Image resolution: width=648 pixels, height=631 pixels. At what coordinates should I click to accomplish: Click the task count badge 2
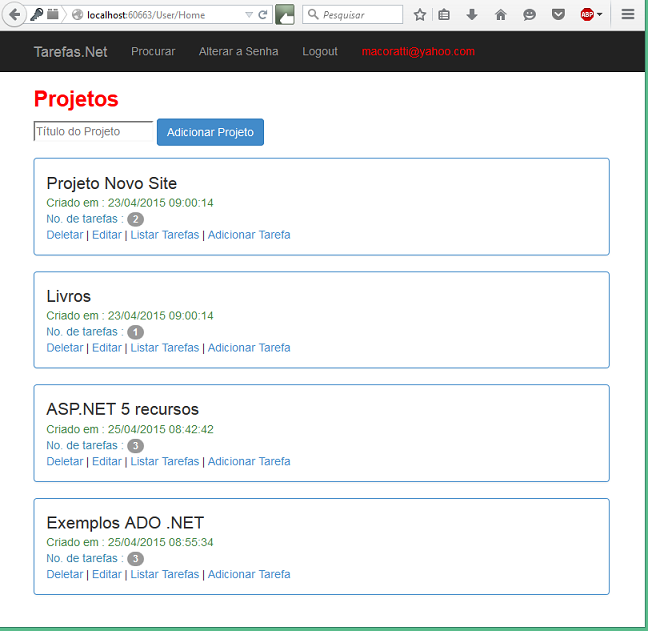(135, 219)
